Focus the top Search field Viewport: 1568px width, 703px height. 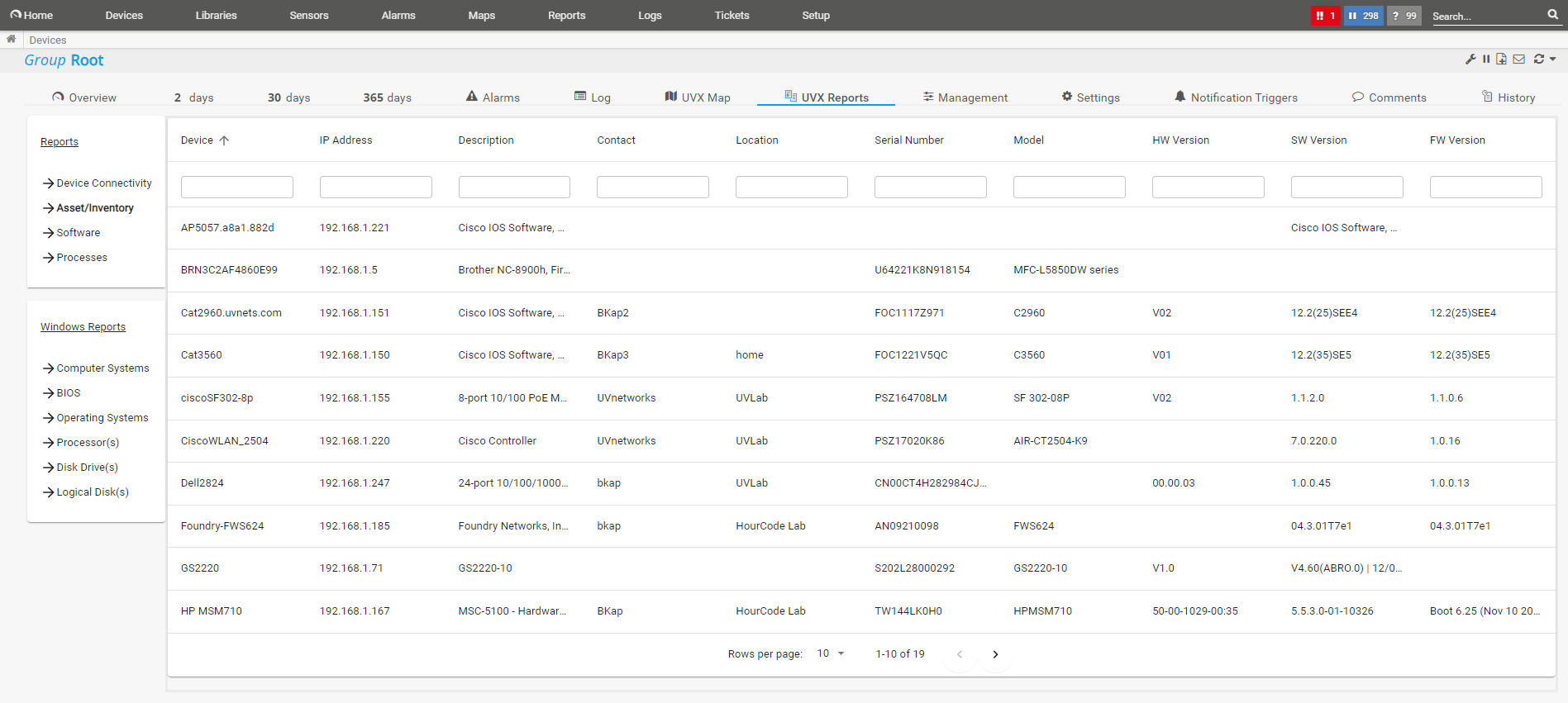click(1488, 16)
